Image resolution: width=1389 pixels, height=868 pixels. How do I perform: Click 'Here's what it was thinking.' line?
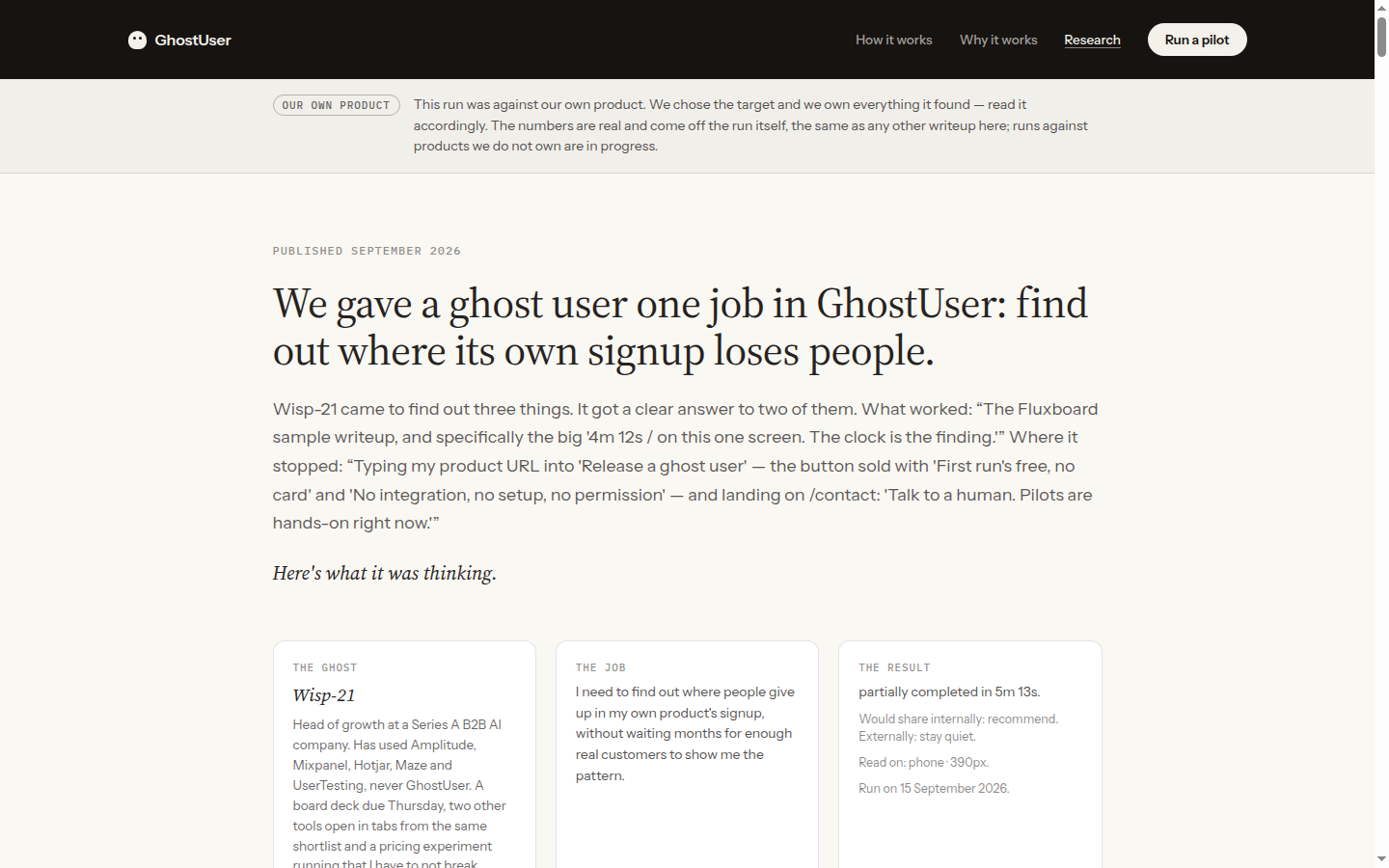(385, 573)
